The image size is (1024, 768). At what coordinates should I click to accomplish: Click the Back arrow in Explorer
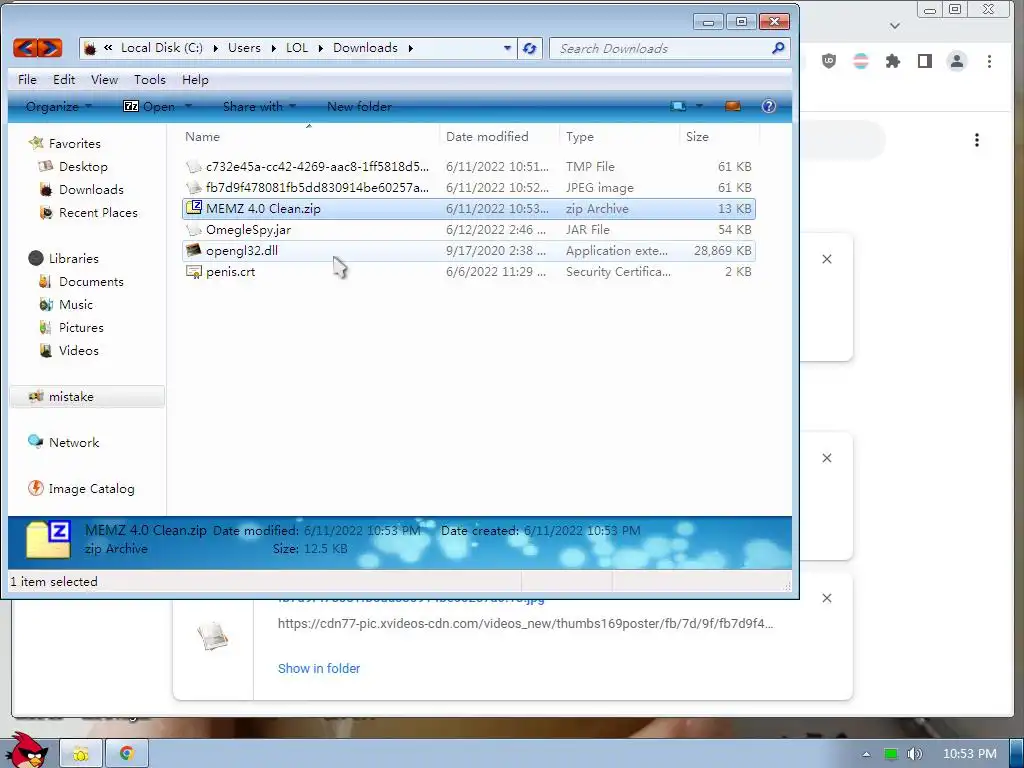click(x=25, y=48)
